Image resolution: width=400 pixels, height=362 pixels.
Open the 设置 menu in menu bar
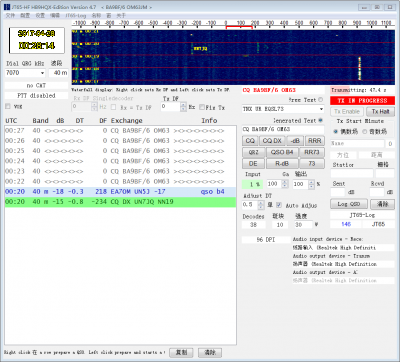40,15
